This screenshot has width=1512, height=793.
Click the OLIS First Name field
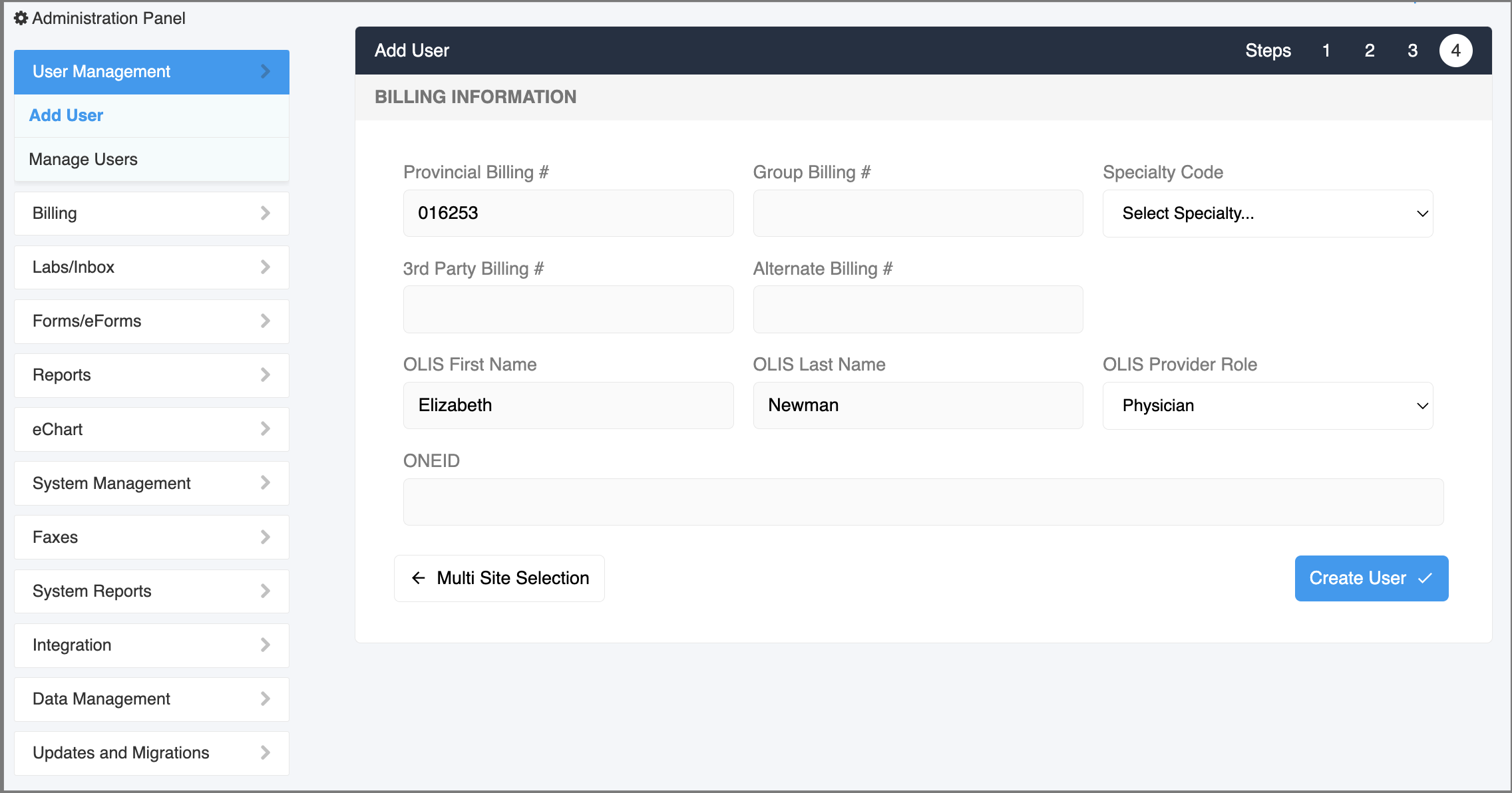pyautogui.click(x=568, y=405)
